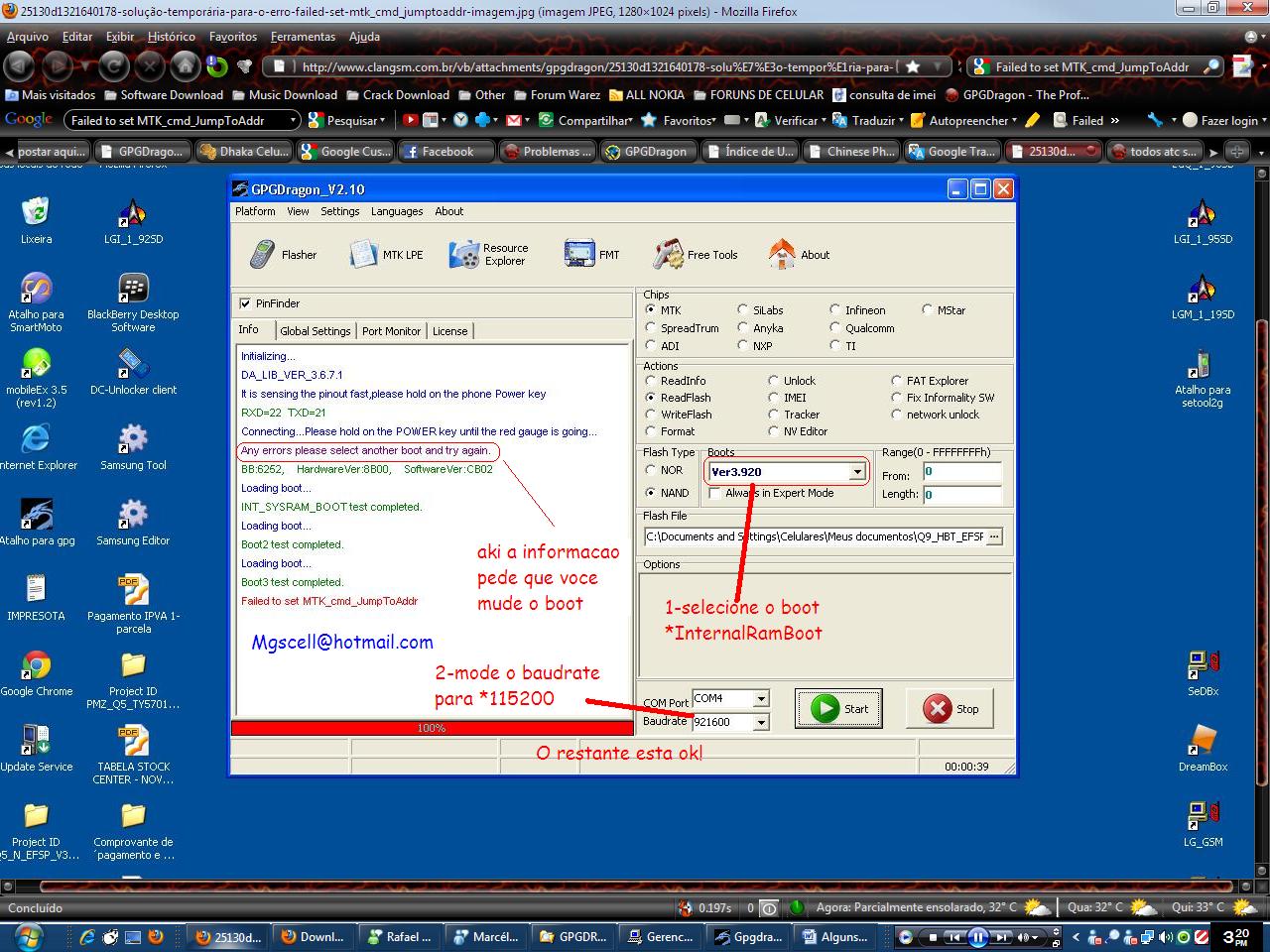The image size is (1270, 952).
Task: Select the NAND flash type
Action: [x=651, y=493]
